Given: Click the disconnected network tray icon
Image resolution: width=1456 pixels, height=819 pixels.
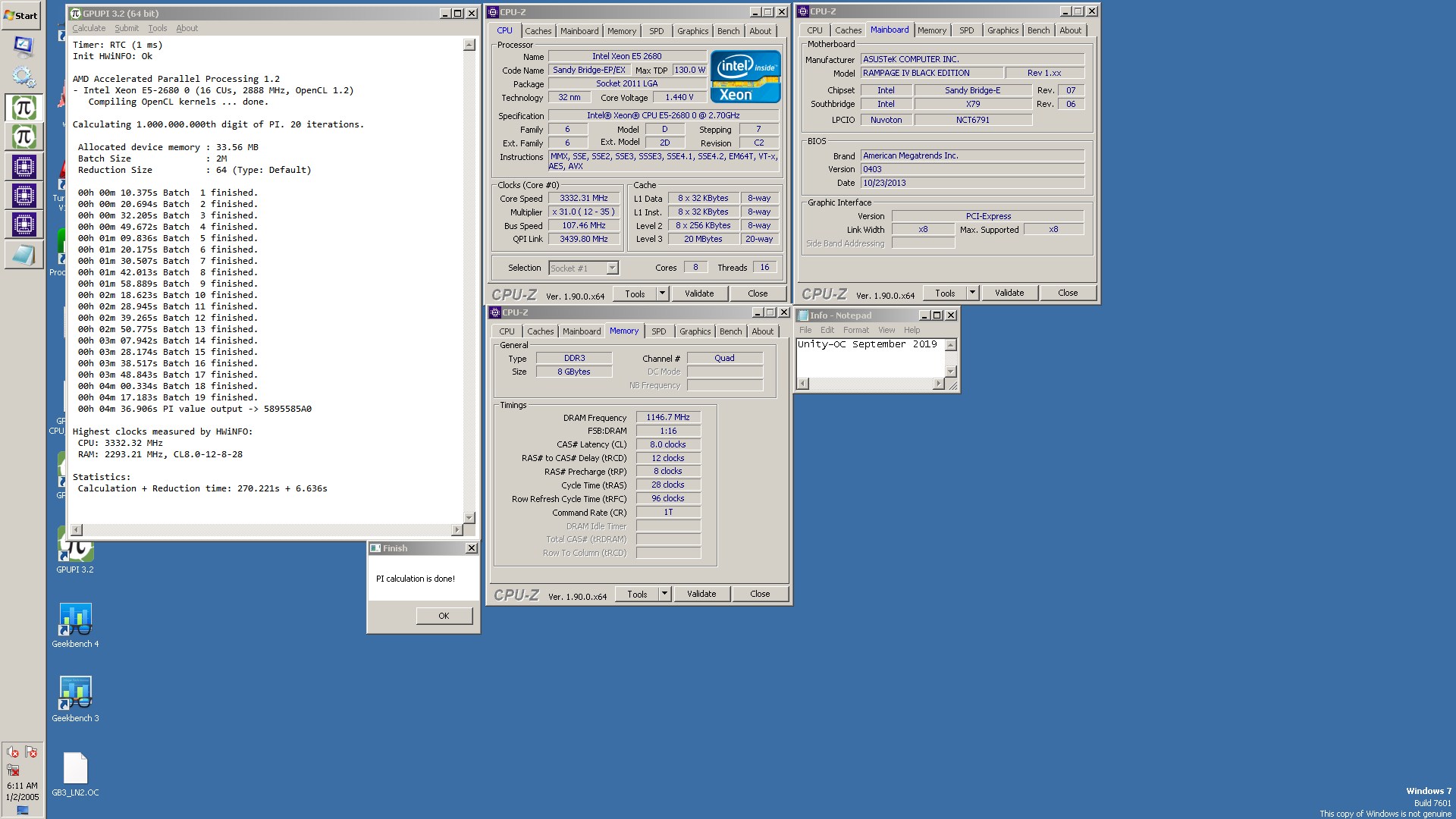Looking at the screenshot, I should click(x=13, y=770).
